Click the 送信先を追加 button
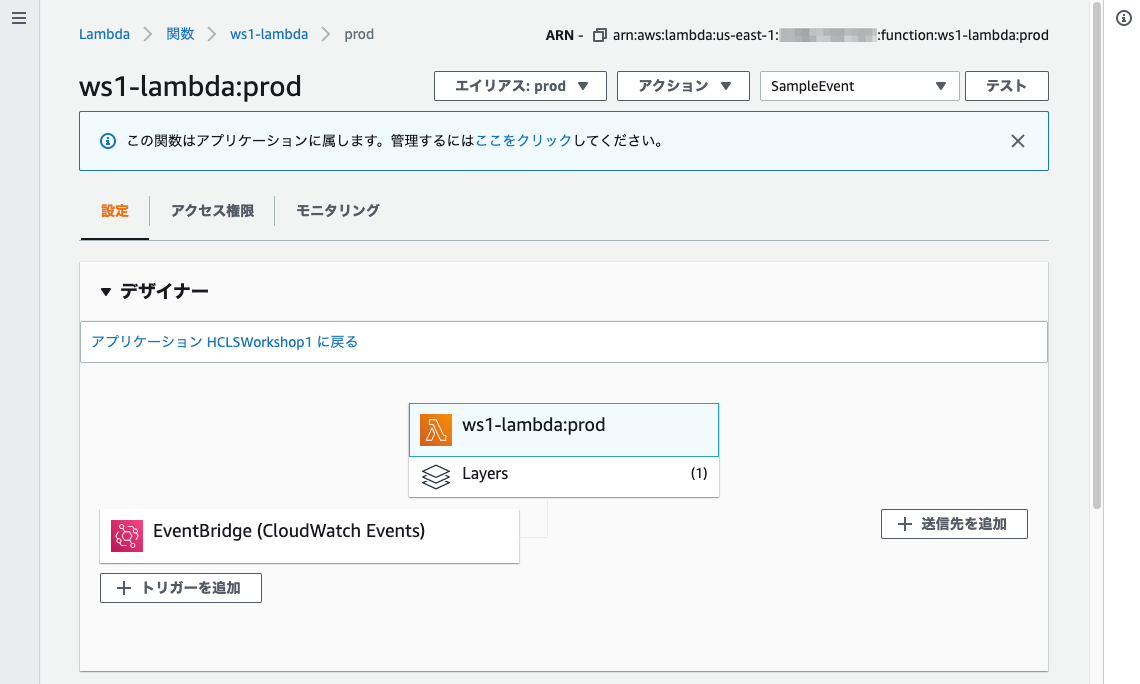 [x=954, y=524]
